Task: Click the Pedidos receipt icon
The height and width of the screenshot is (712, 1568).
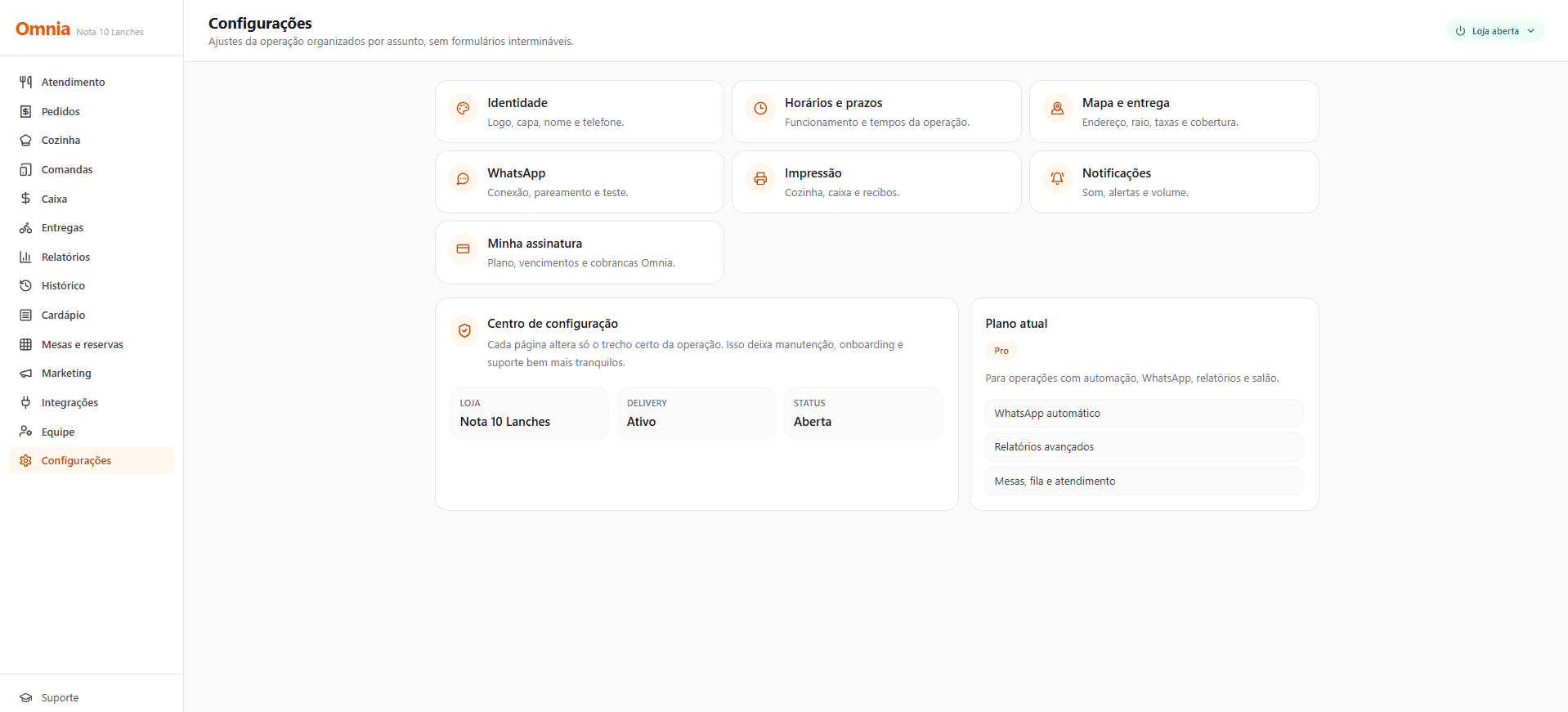Action: pos(25,111)
